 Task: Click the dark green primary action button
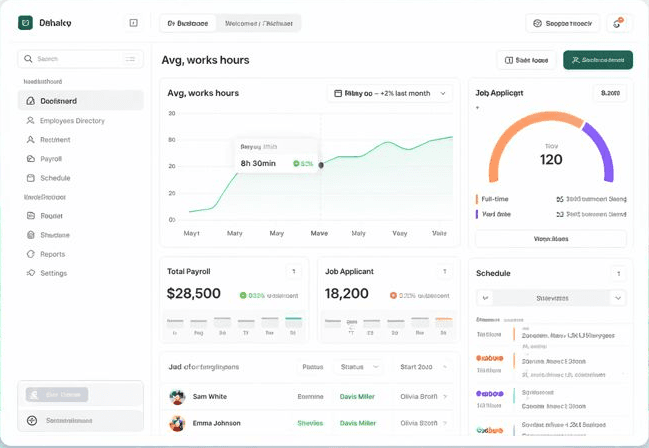[597, 60]
